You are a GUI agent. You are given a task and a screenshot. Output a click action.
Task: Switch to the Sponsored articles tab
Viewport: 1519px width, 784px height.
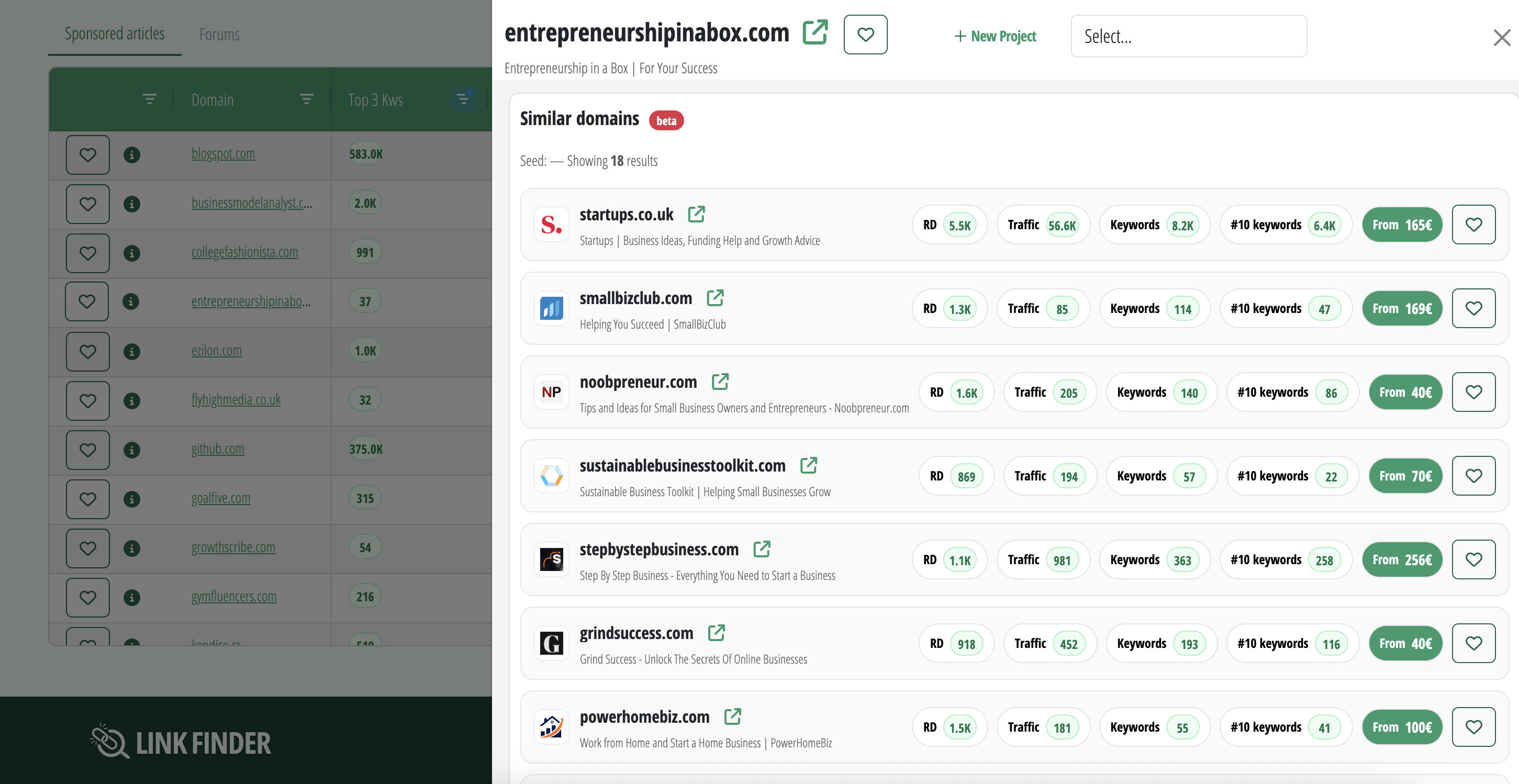tap(115, 34)
